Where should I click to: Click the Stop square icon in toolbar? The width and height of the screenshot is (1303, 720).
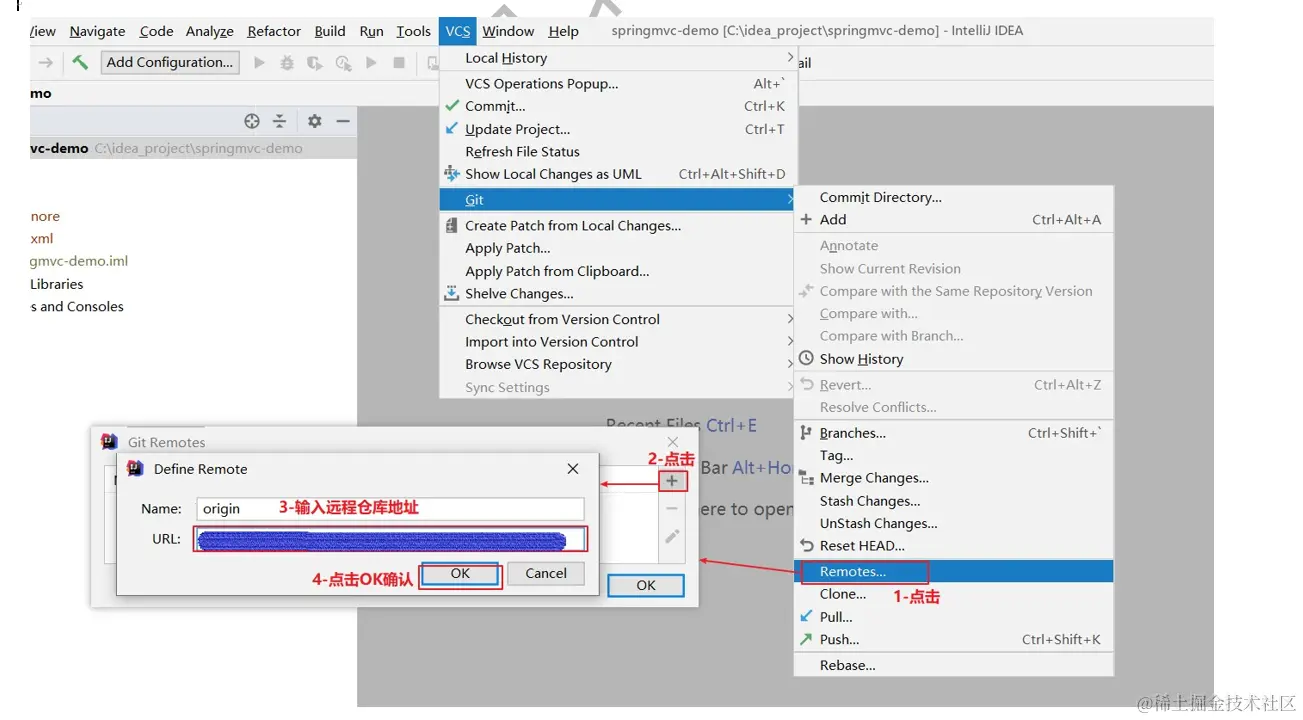click(399, 62)
